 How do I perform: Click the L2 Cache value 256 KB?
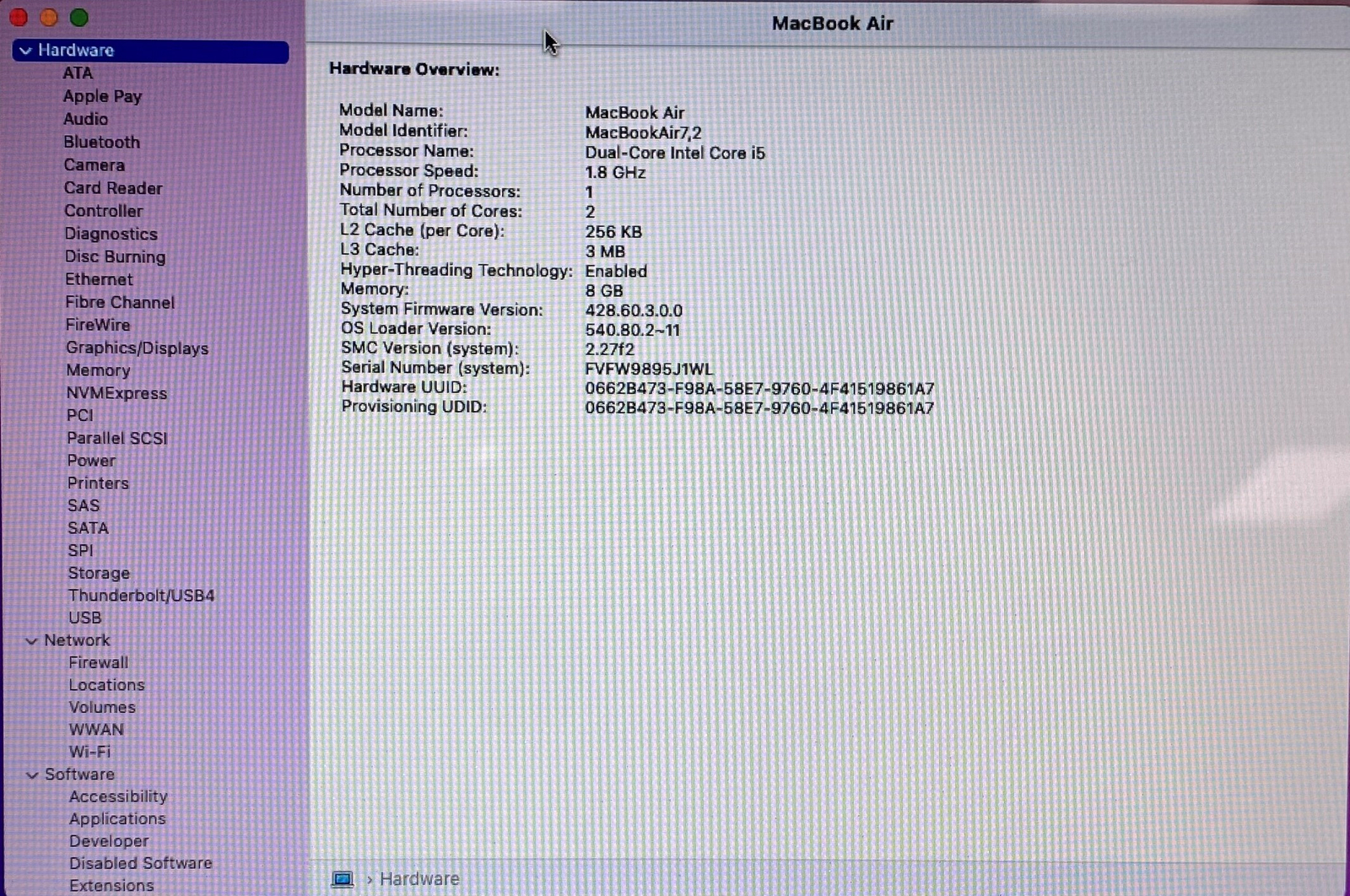tap(613, 232)
